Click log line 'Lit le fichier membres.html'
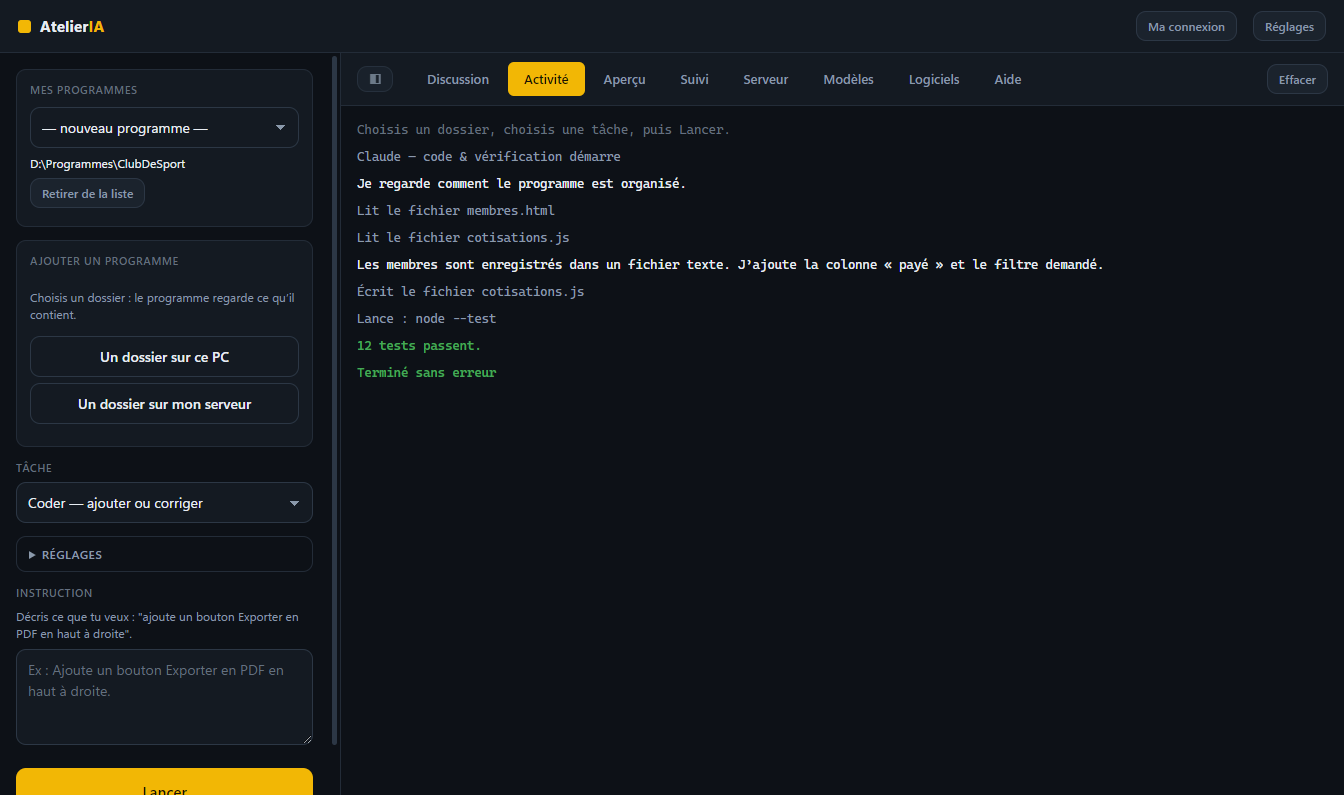 pyautogui.click(x=455, y=211)
